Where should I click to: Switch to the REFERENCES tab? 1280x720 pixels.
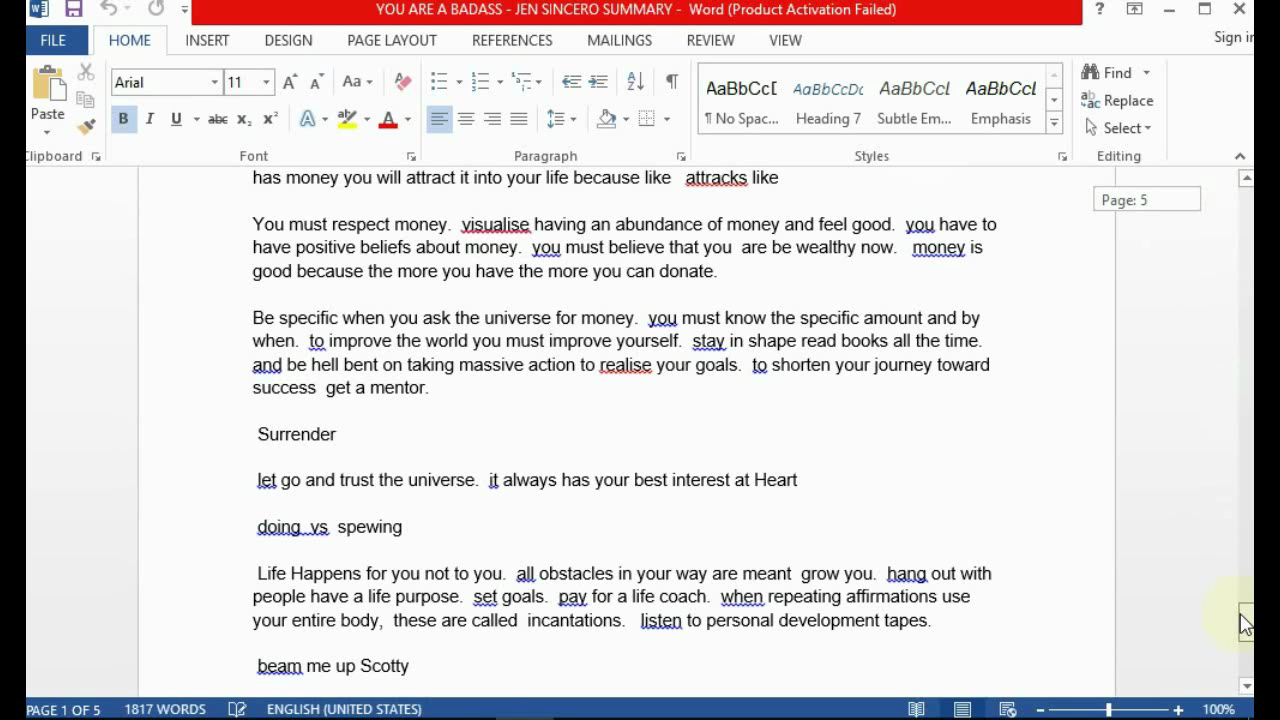512,40
